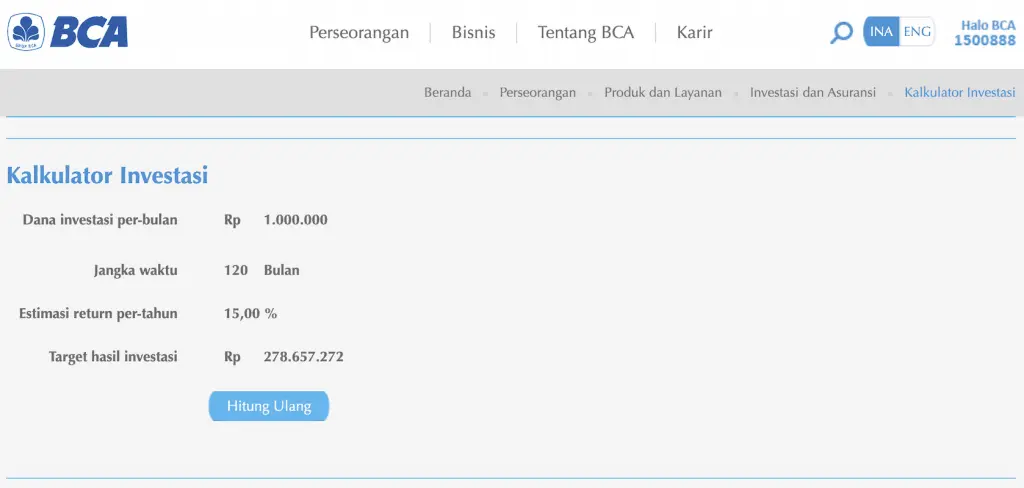Select the 15,00 % return value

[x=251, y=314]
